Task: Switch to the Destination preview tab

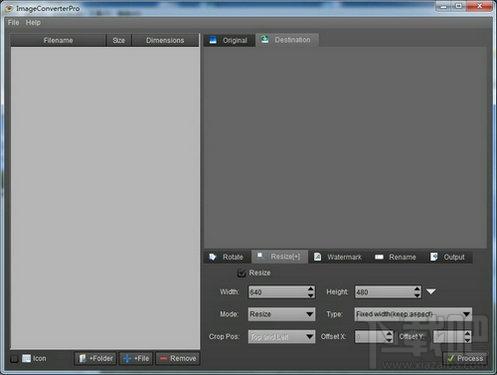Action: click(287, 40)
